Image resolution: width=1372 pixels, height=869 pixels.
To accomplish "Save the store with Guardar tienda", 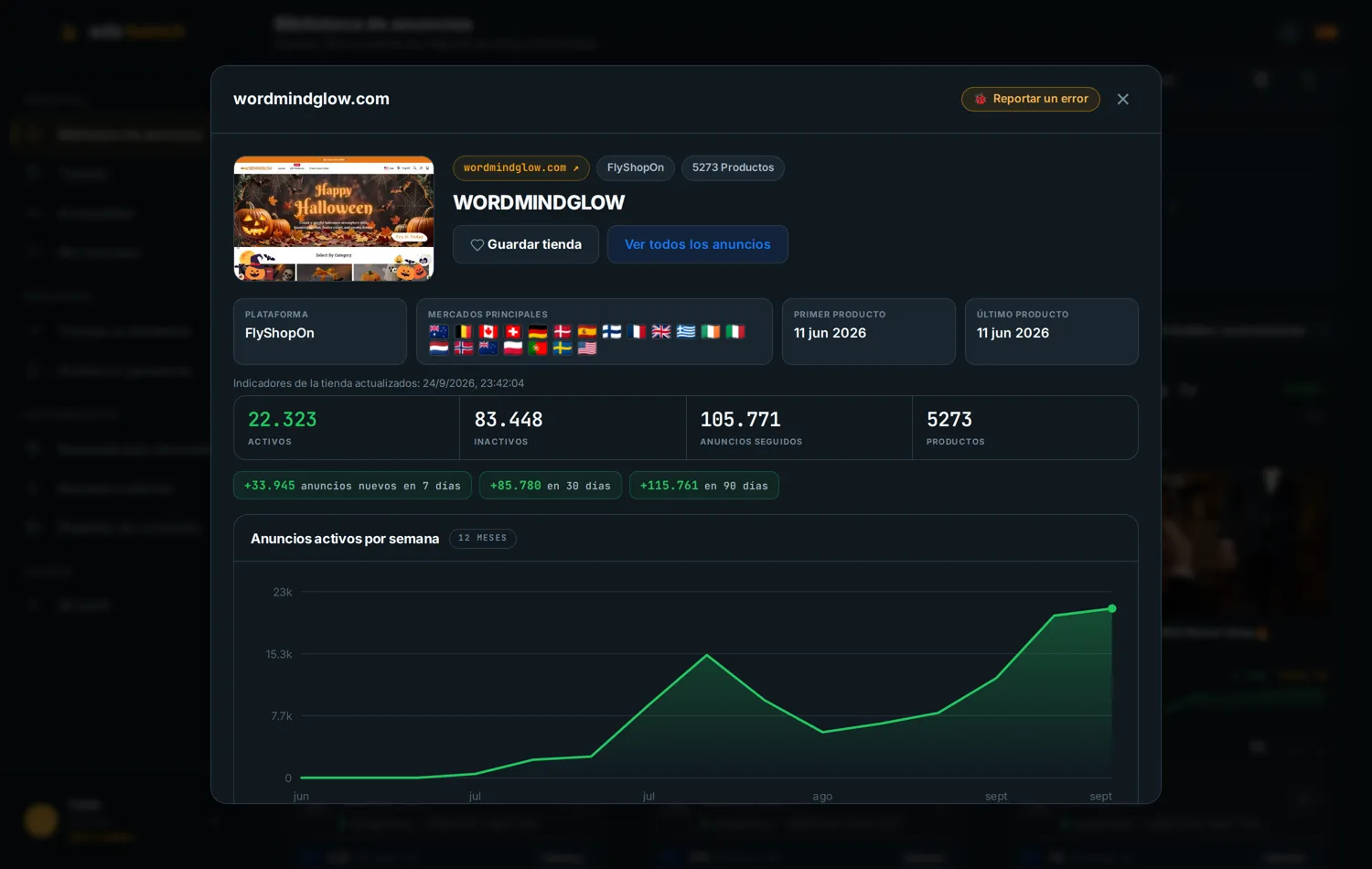I will click(526, 244).
